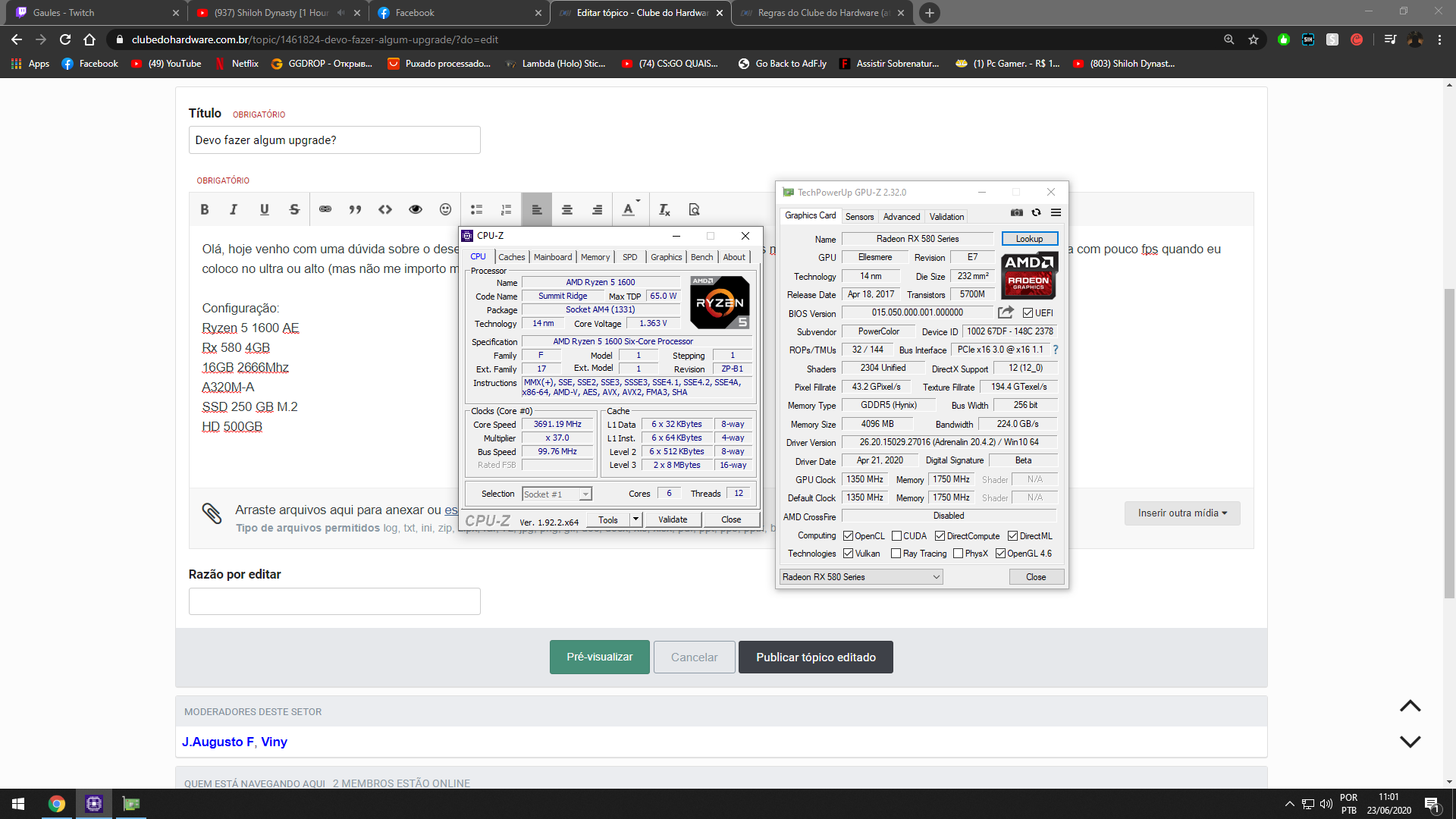Toggle the PhysX checkbox

[x=958, y=554]
